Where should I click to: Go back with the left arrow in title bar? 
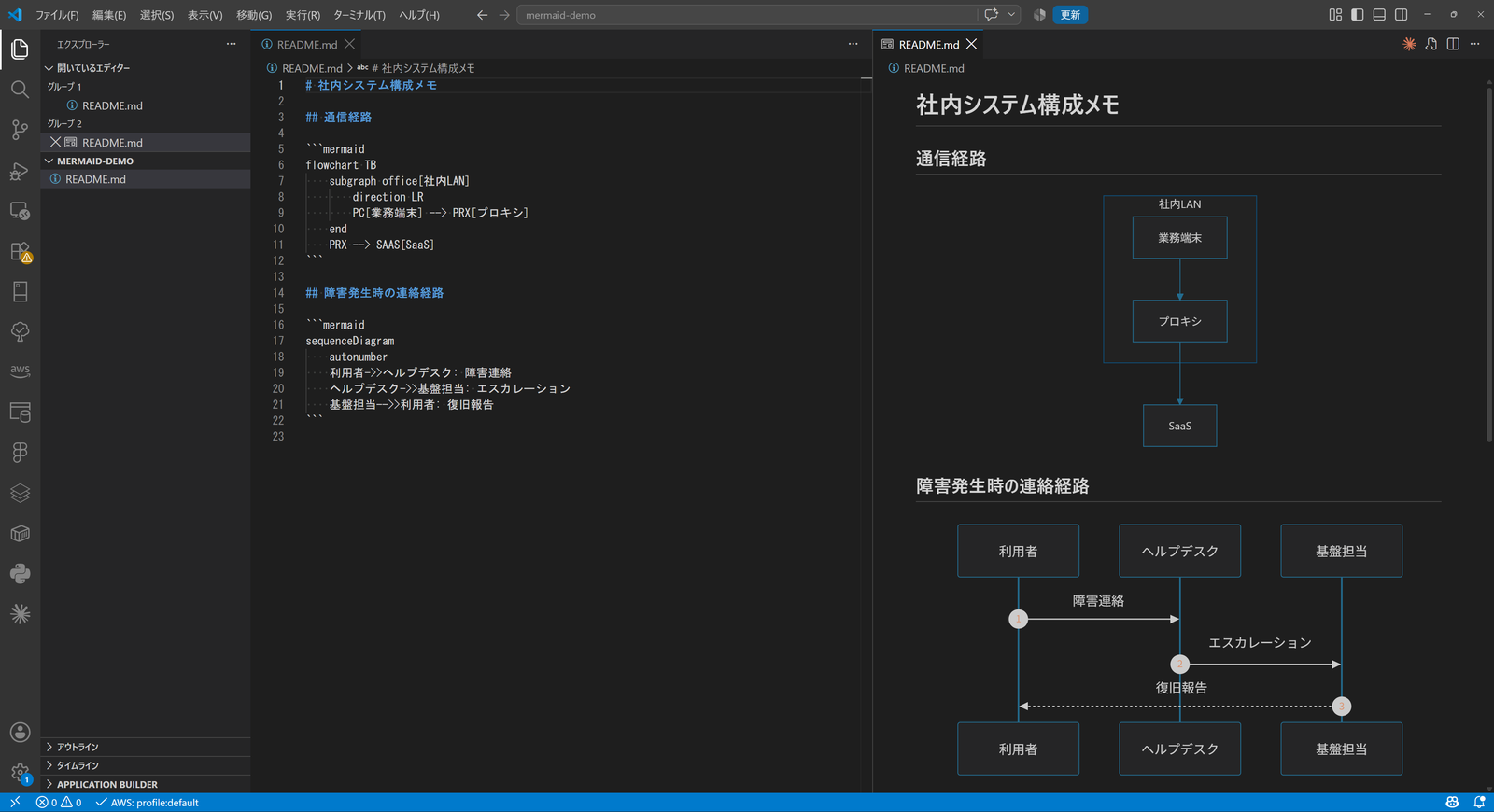click(482, 15)
